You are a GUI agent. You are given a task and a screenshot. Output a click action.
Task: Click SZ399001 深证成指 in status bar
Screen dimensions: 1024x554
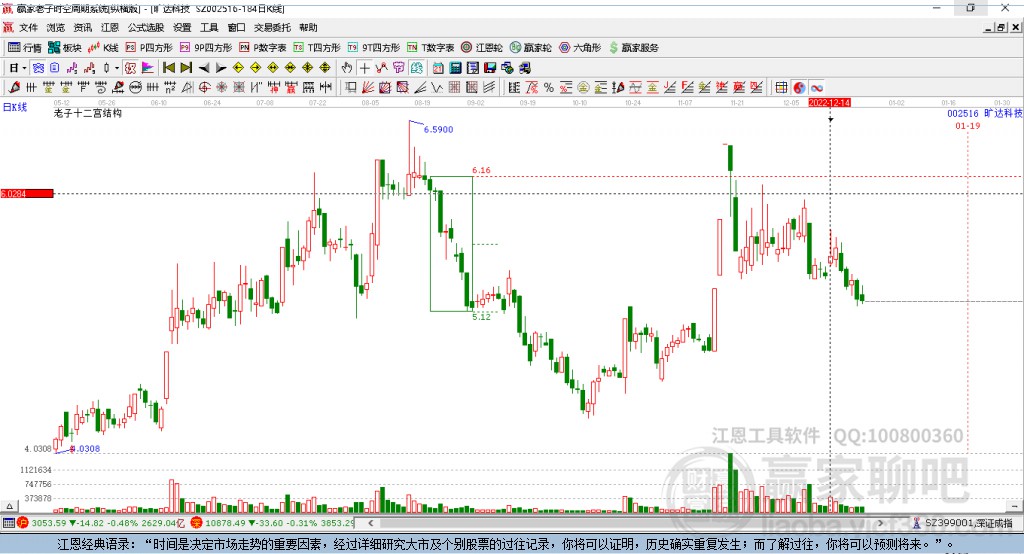click(969, 523)
